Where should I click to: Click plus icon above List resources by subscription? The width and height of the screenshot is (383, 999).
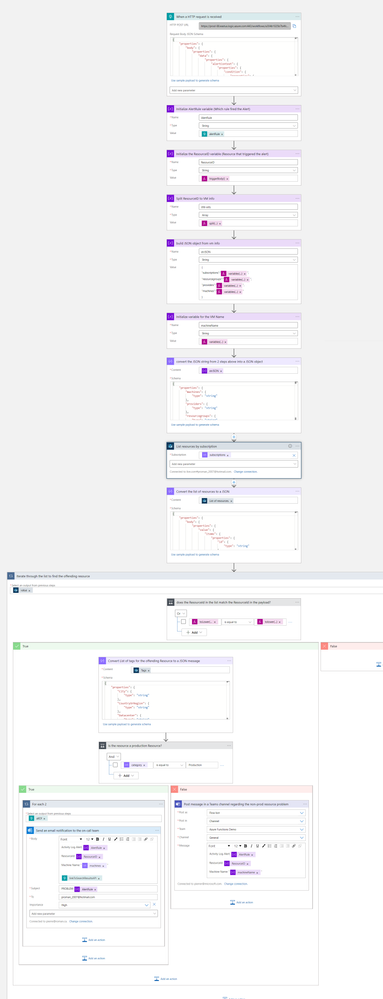click(234, 437)
